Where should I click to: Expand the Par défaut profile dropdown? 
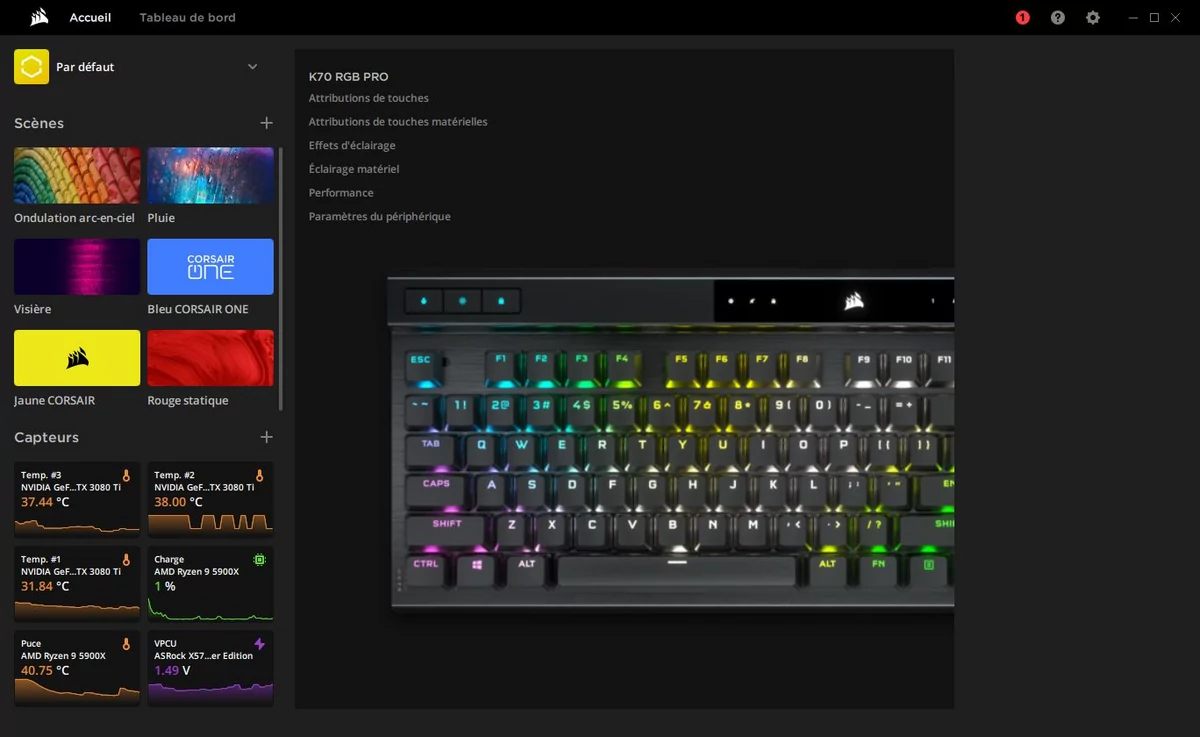(x=252, y=67)
